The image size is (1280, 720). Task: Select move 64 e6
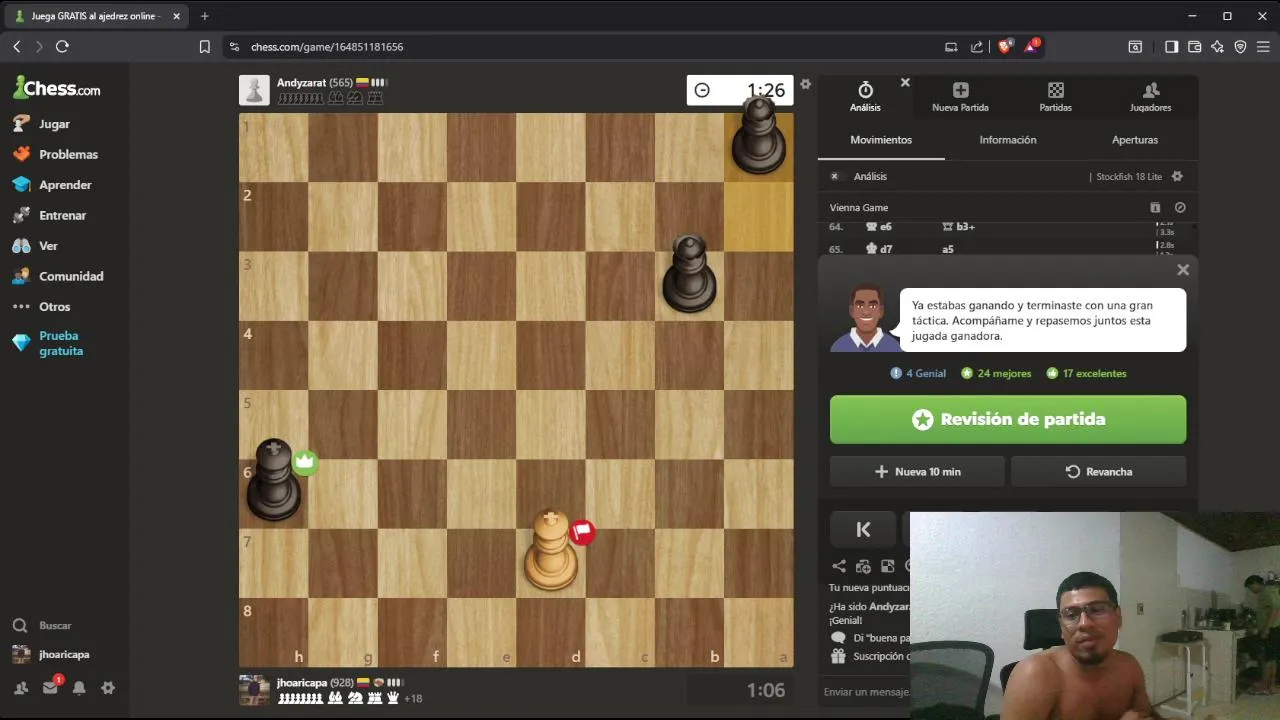[879, 227]
